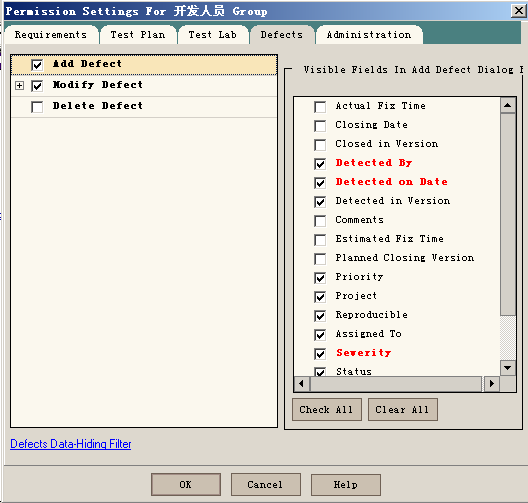Click the 'Planned Closing Version' label
This screenshot has width=528, height=503.
pos(405,258)
